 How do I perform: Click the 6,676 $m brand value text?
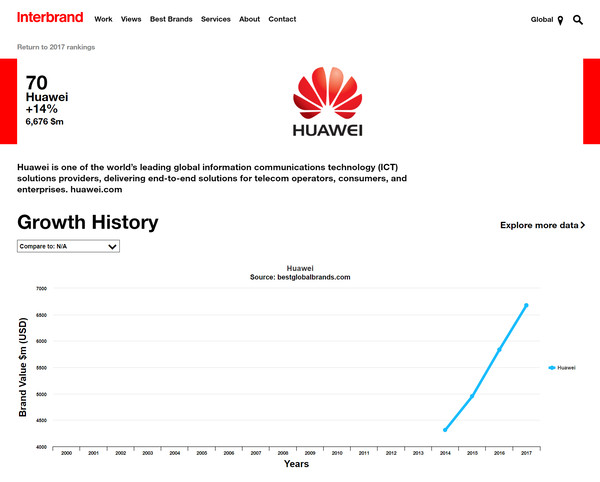click(x=44, y=122)
